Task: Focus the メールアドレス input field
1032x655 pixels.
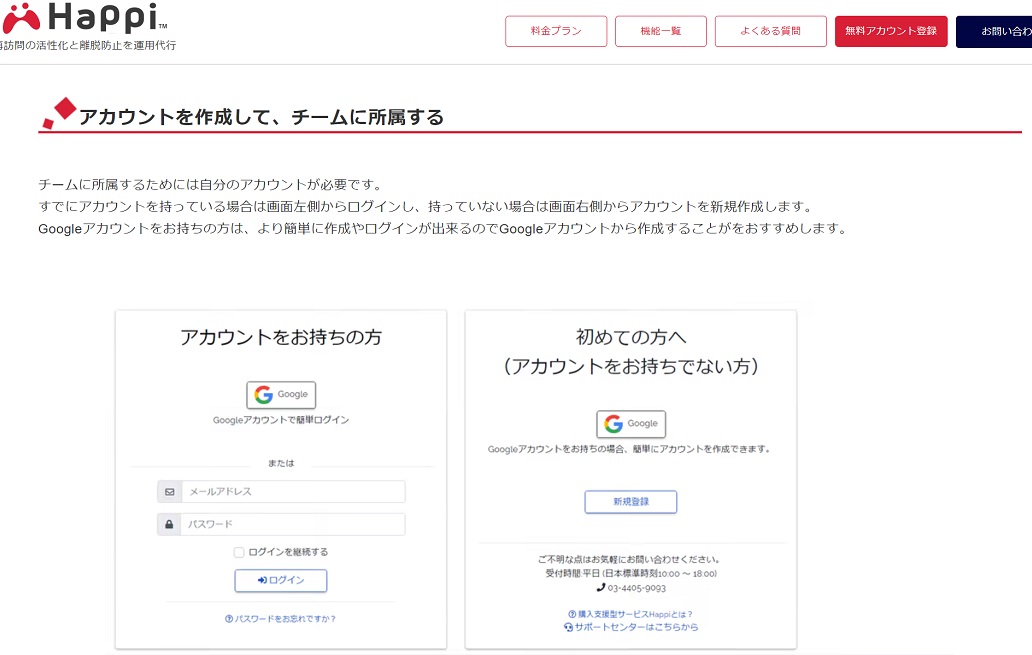Action: [293, 492]
